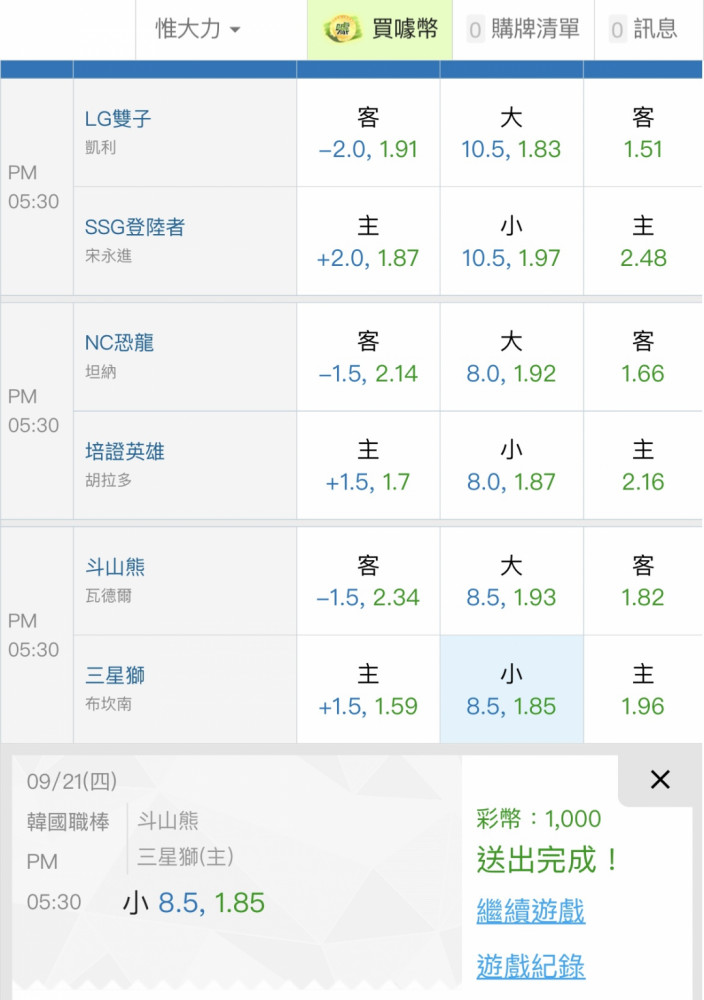The image size is (704, 1000).
Task: Select LG雙子 away spread -2.0, 1.91
Action: [x=369, y=133]
